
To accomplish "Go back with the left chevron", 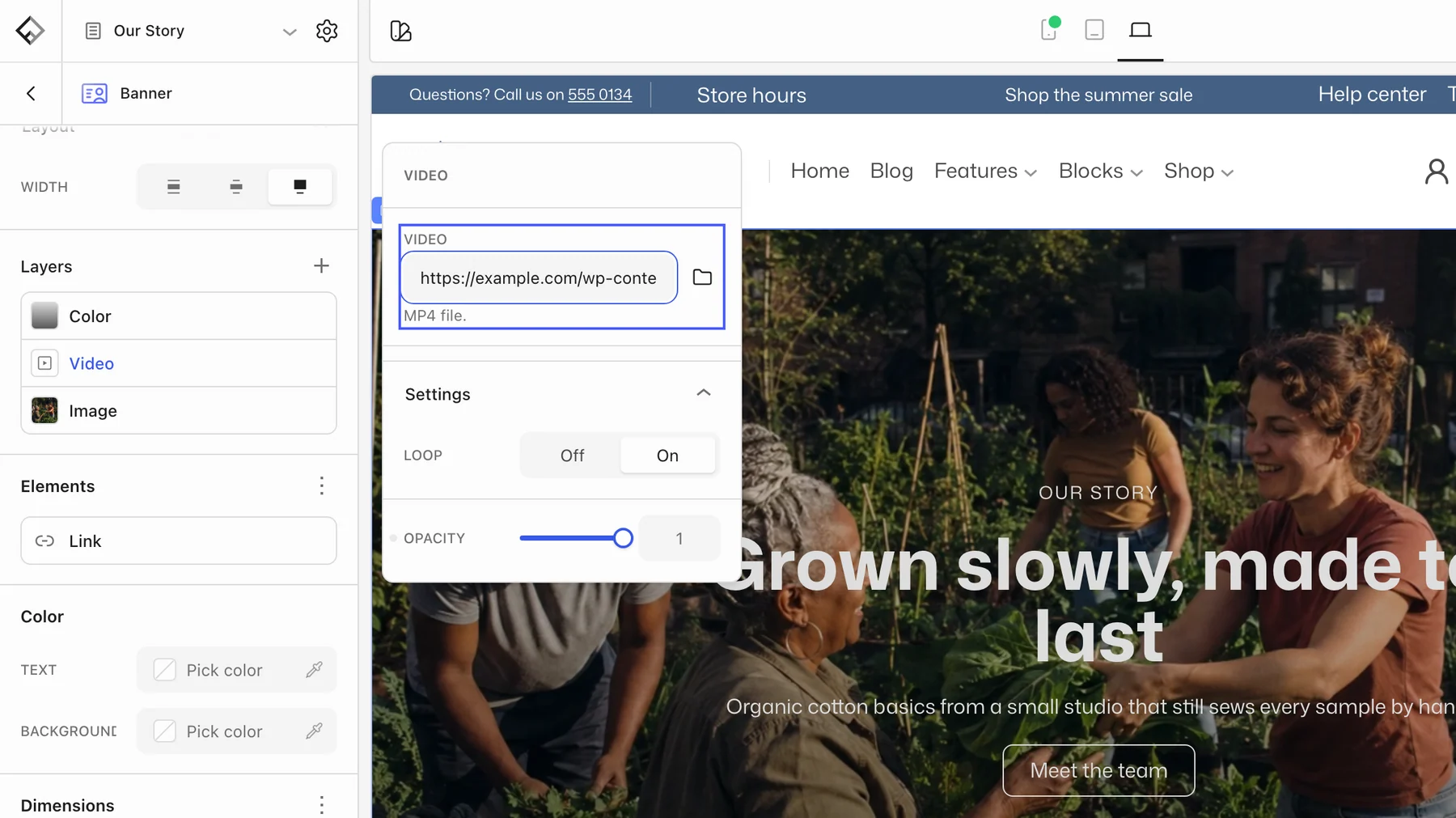I will (31, 93).
